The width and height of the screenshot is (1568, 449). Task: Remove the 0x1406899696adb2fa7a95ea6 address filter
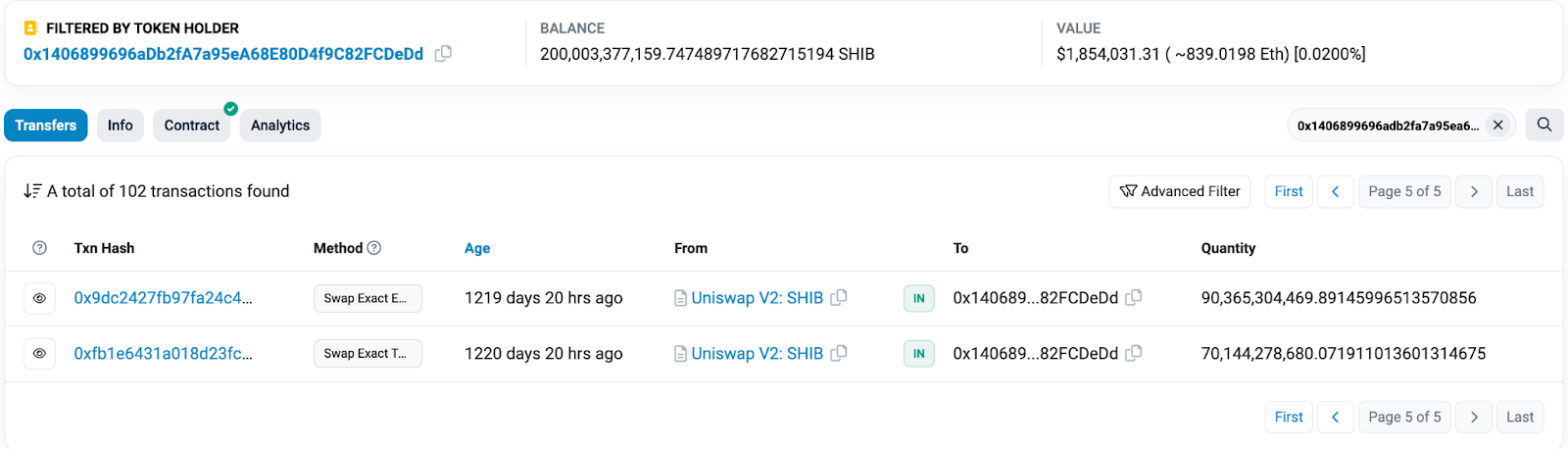[x=1497, y=125]
